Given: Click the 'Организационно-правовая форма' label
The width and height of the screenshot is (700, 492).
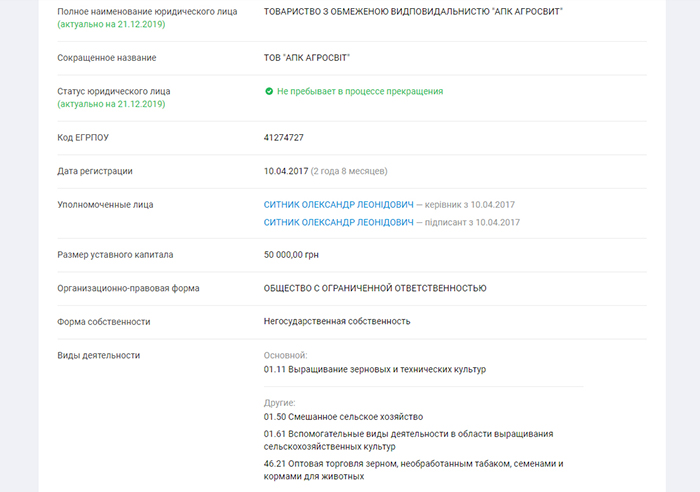Looking at the screenshot, I should click(x=128, y=288).
